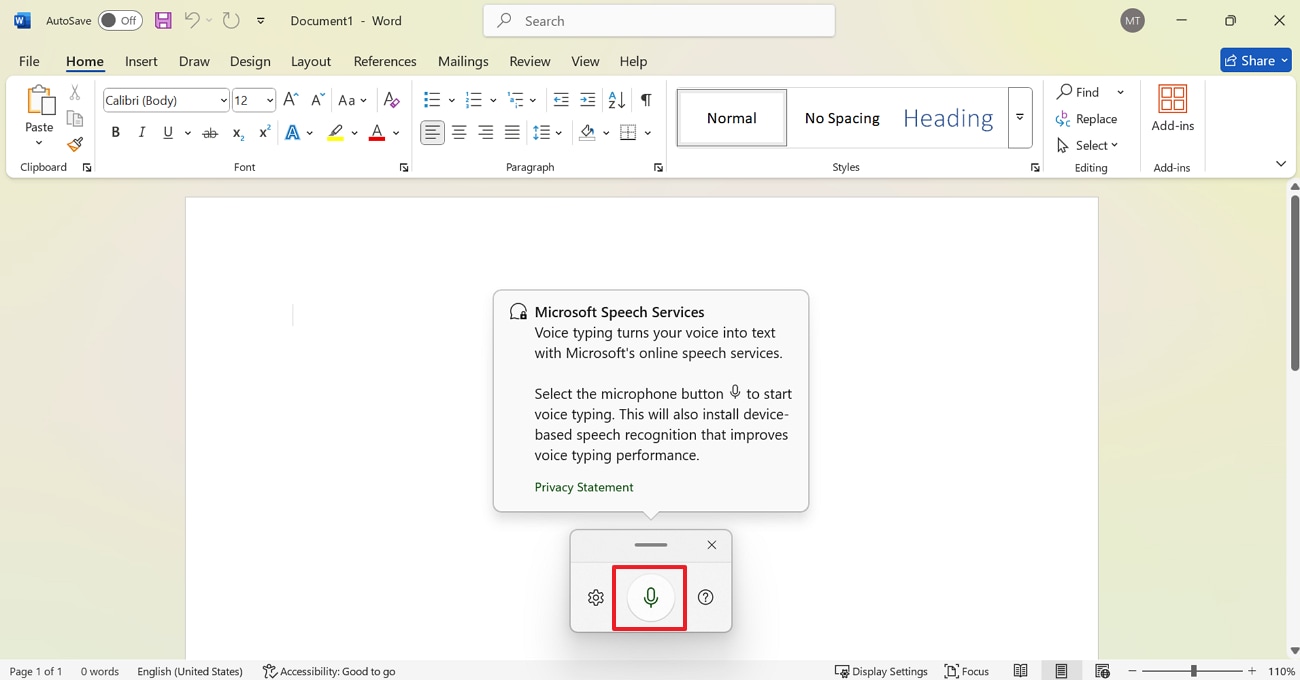Apply strikethrough formatting
This screenshot has height=680, width=1300.
[210, 132]
